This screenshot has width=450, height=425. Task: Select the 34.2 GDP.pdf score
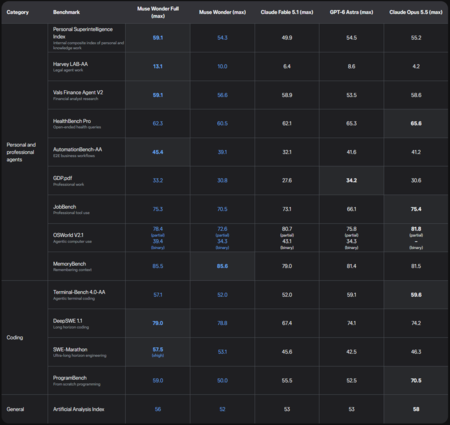pos(351,181)
